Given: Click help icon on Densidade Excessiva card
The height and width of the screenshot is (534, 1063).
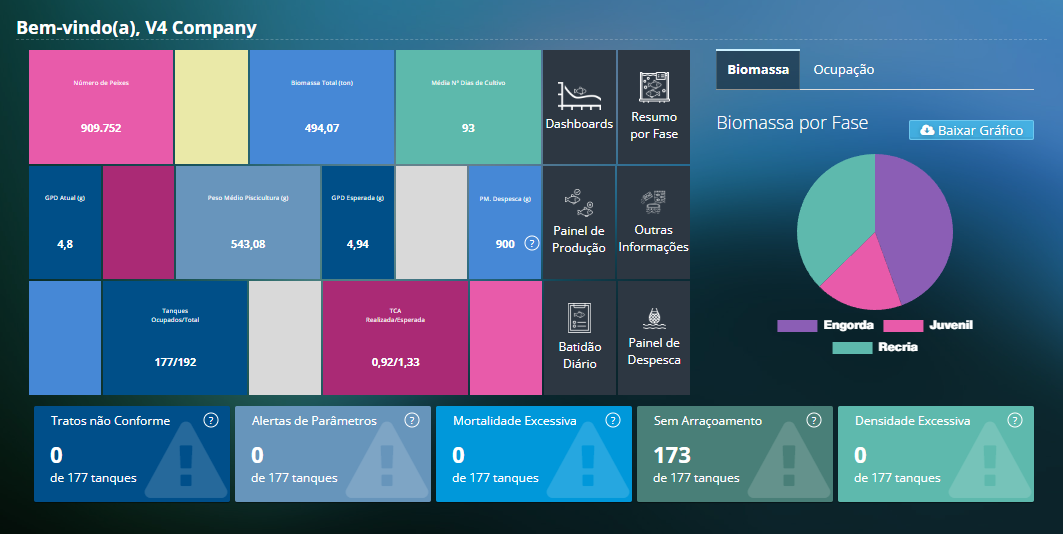Looking at the screenshot, I should point(1015,420).
